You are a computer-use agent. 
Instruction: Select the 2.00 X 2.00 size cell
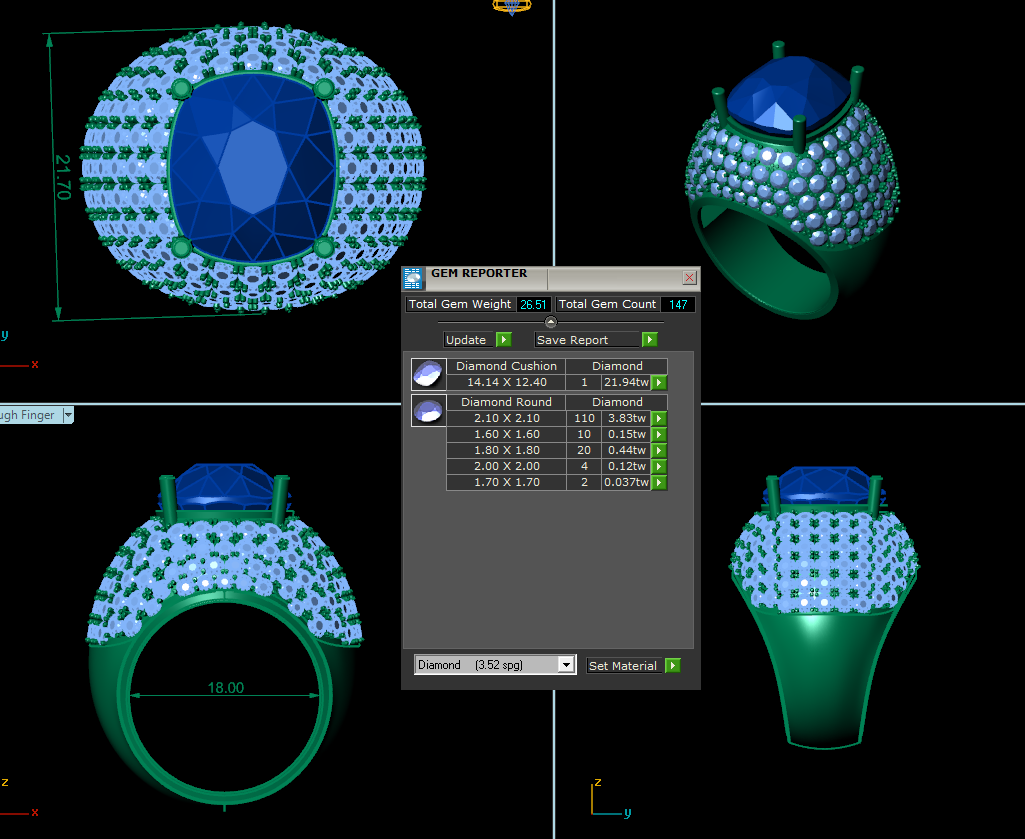click(507, 466)
